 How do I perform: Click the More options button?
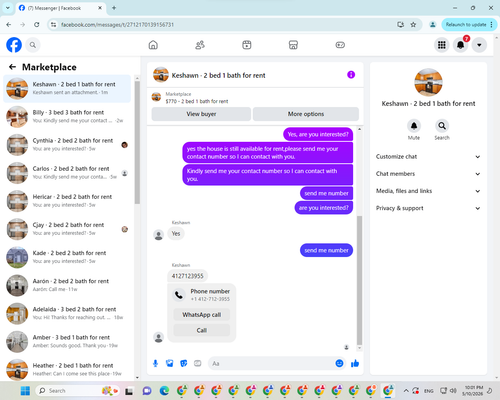click(306, 114)
